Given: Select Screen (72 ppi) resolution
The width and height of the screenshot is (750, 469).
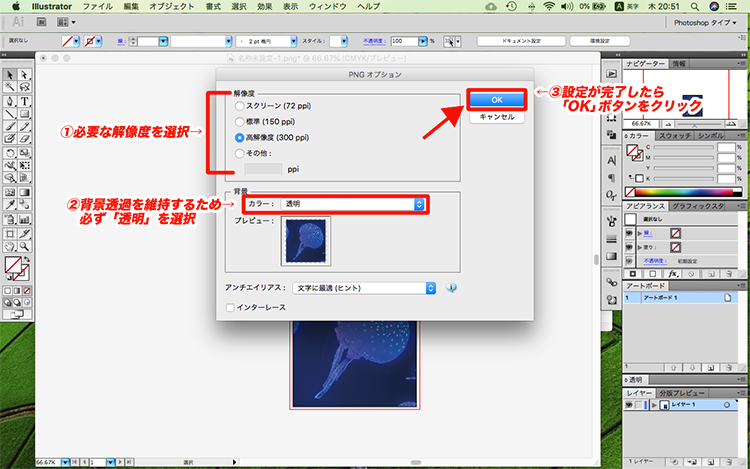Looking at the screenshot, I should pyautogui.click(x=238, y=105).
